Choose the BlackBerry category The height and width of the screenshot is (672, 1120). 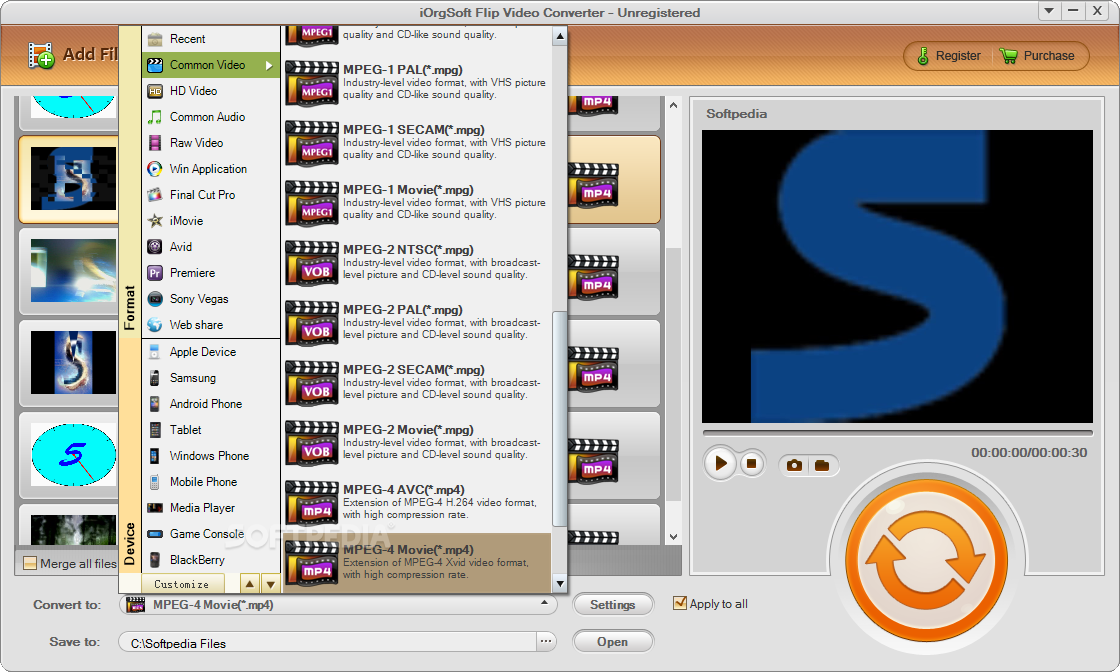(x=211, y=560)
